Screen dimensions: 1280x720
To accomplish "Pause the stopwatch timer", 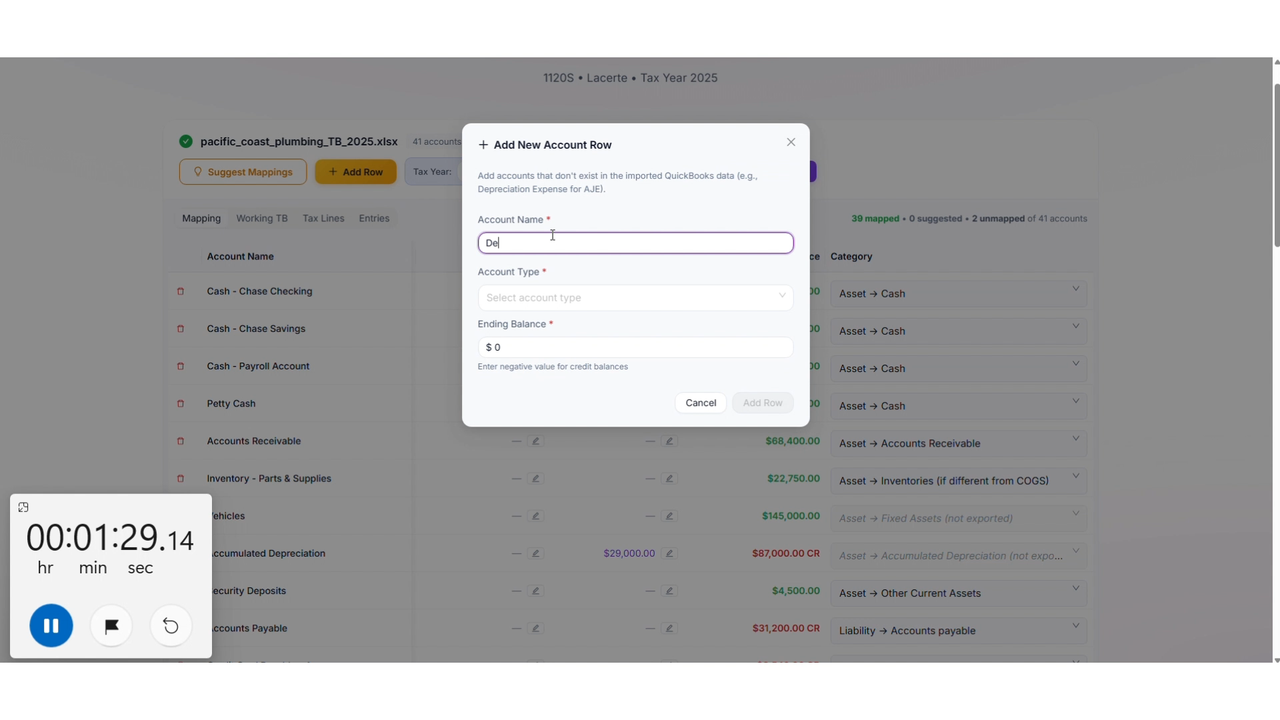I will (51, 626).
